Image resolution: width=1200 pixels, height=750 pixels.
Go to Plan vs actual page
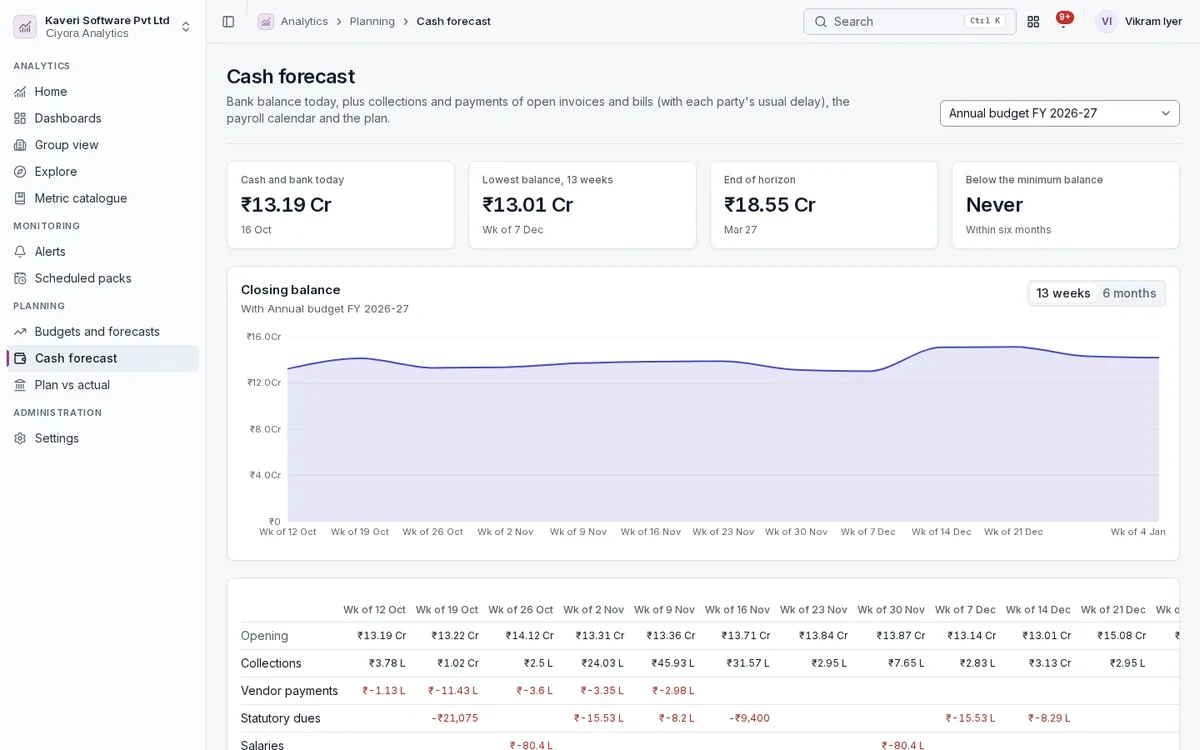pyautogui.click(x=102, y=385)
